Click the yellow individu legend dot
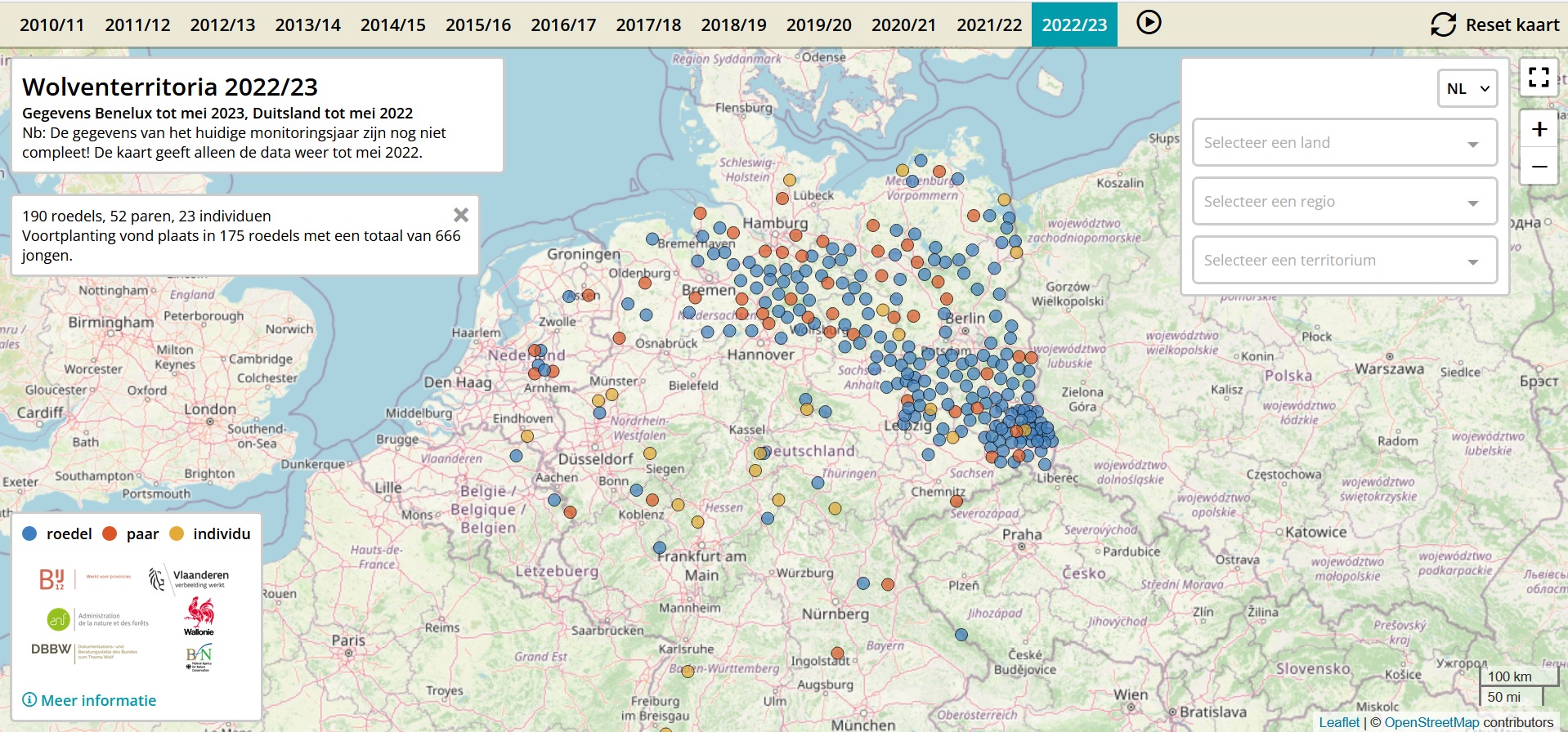 point(177,533)
